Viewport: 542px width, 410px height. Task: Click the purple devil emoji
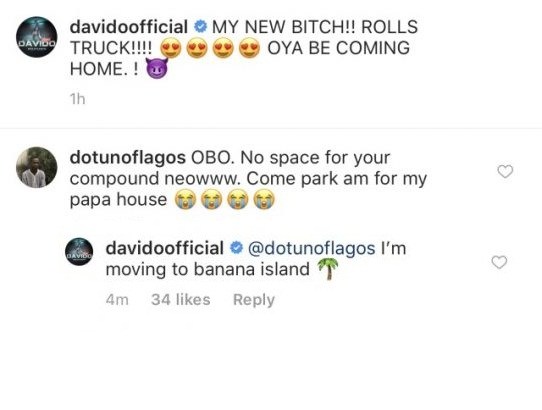pyautogui.click(x=157, y=68)
